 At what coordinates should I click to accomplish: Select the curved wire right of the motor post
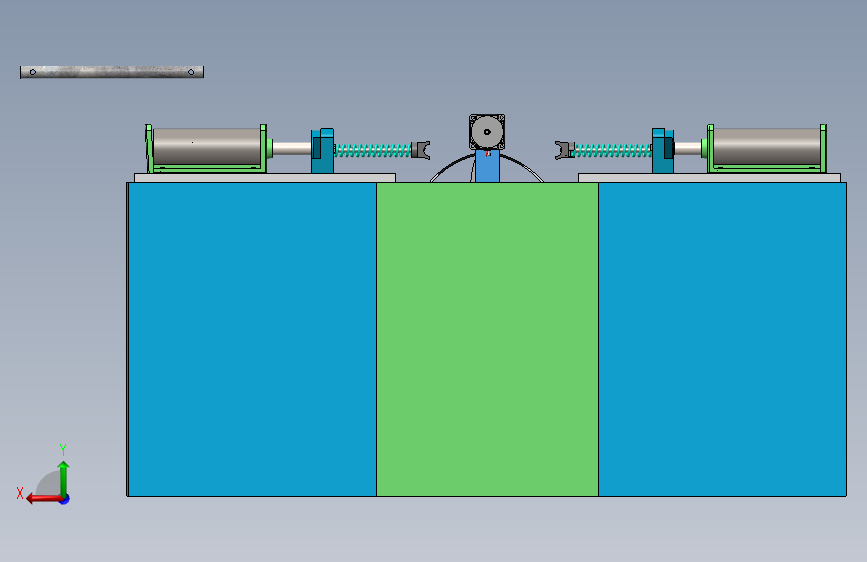[522, 166]
